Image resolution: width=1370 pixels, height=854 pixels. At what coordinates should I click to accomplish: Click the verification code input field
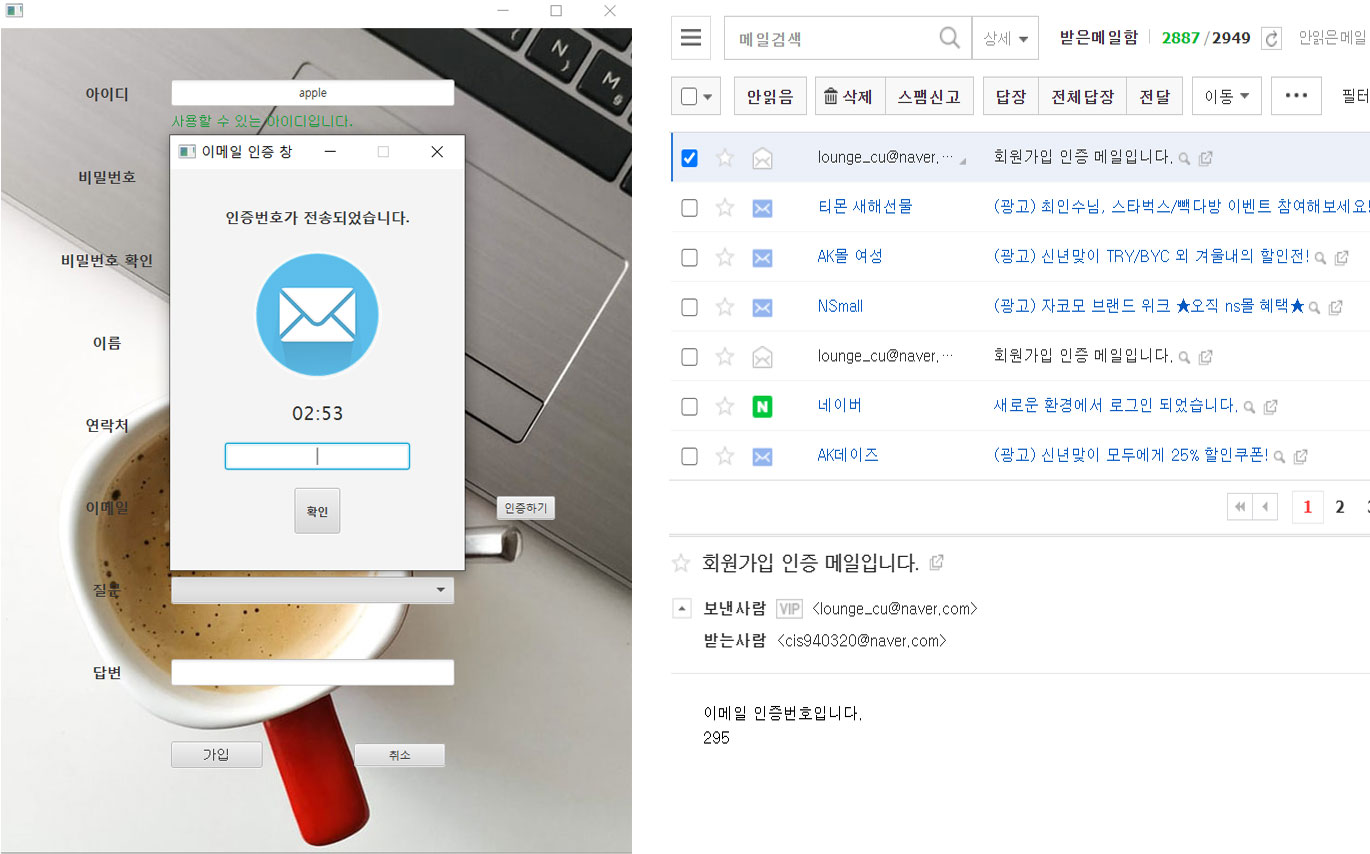coord(317,456)
